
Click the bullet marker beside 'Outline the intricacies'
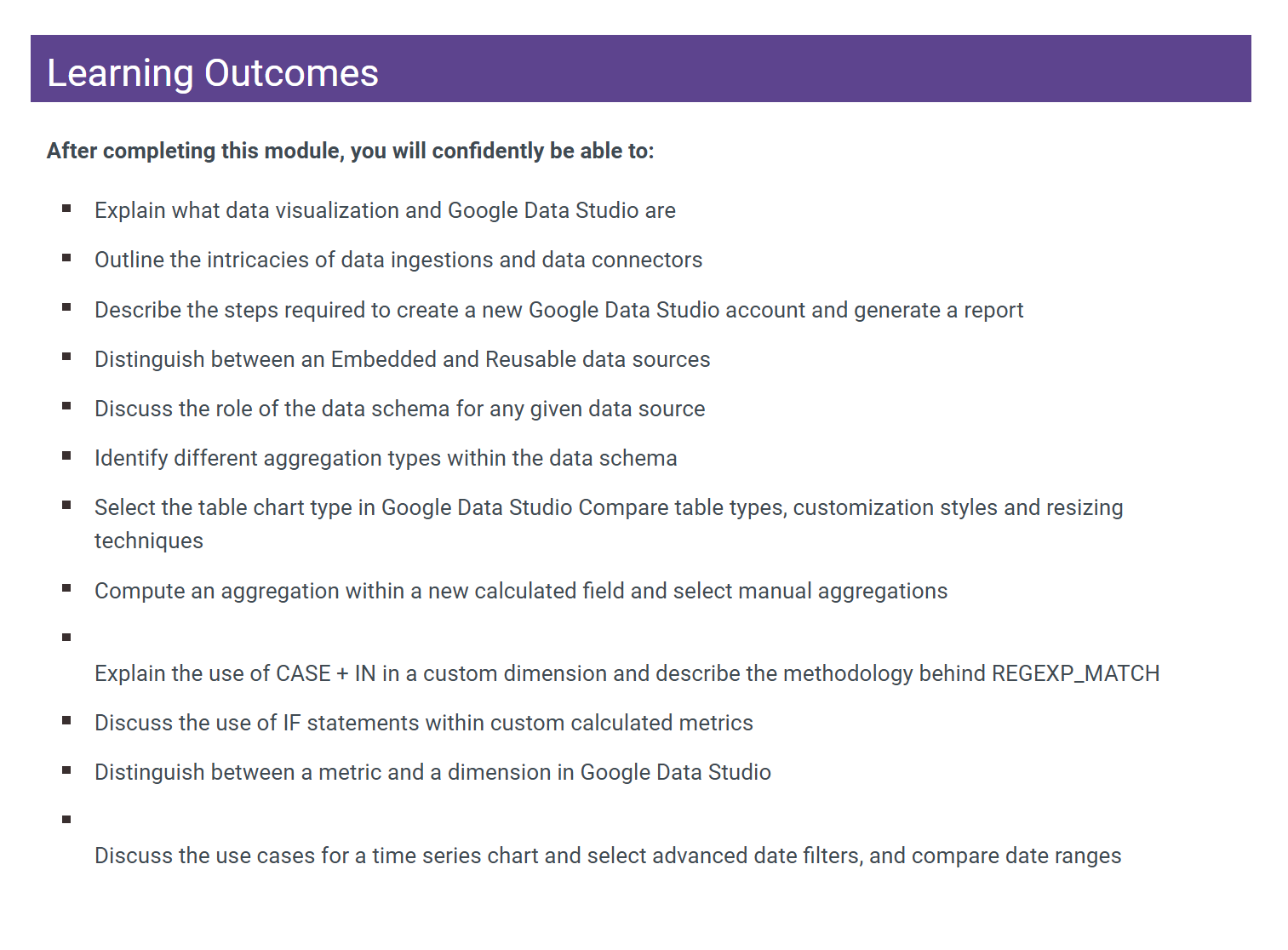coord(66,257)
